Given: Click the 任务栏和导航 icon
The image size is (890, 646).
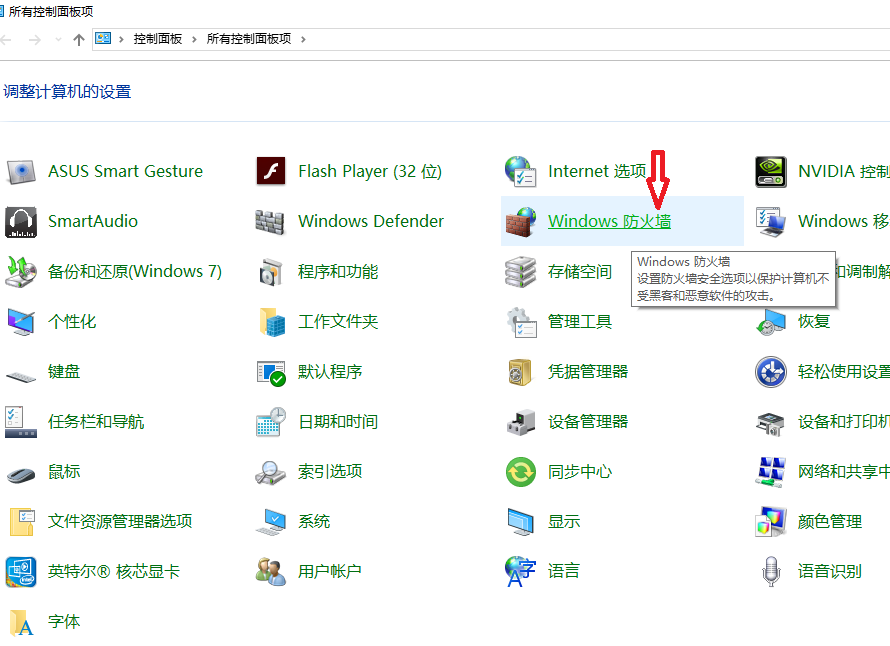Looking at the screenshot, I should click(x=21, y=422).
